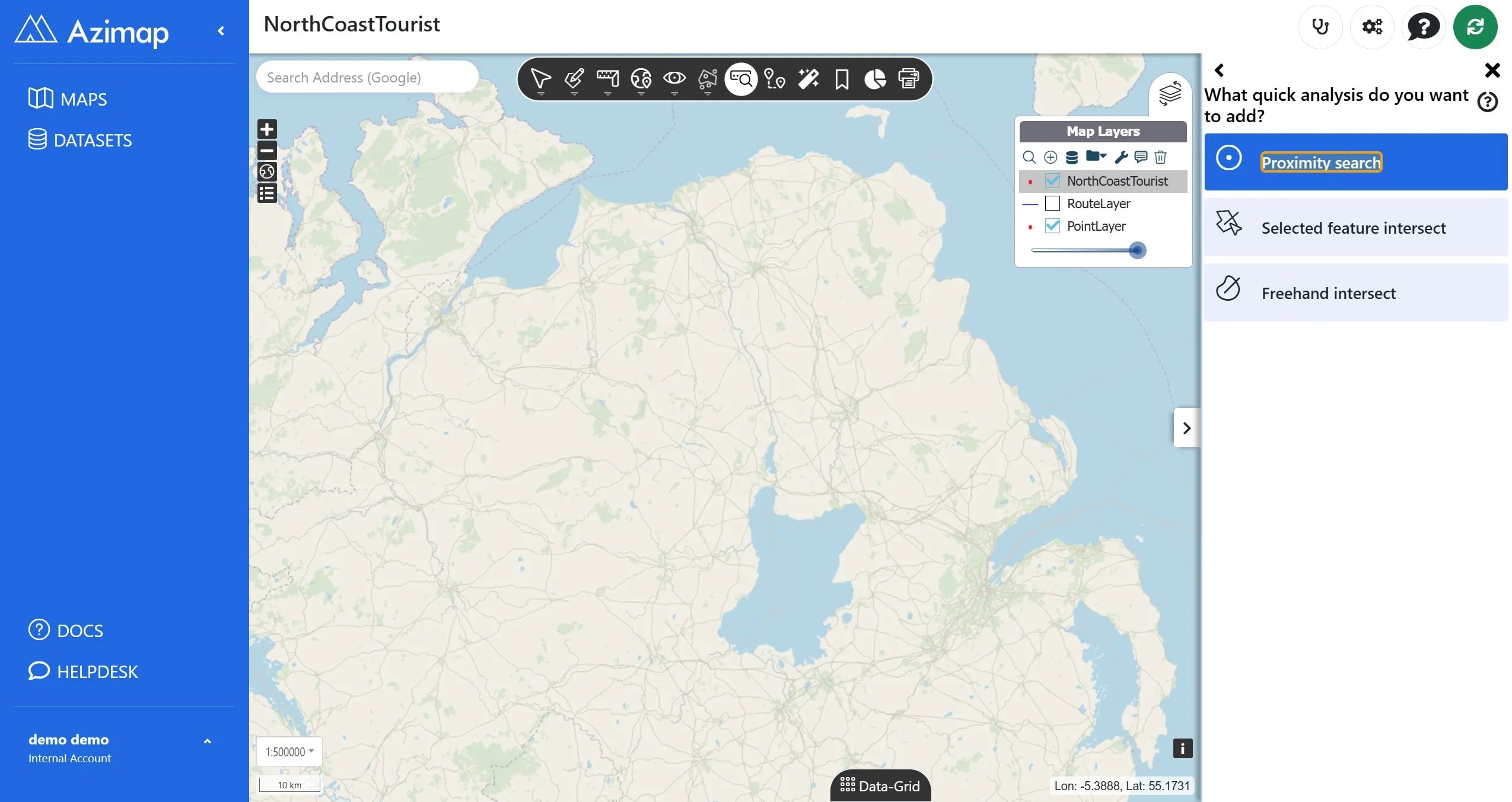Click the trash icon in Map Layers

point(1160,157)
